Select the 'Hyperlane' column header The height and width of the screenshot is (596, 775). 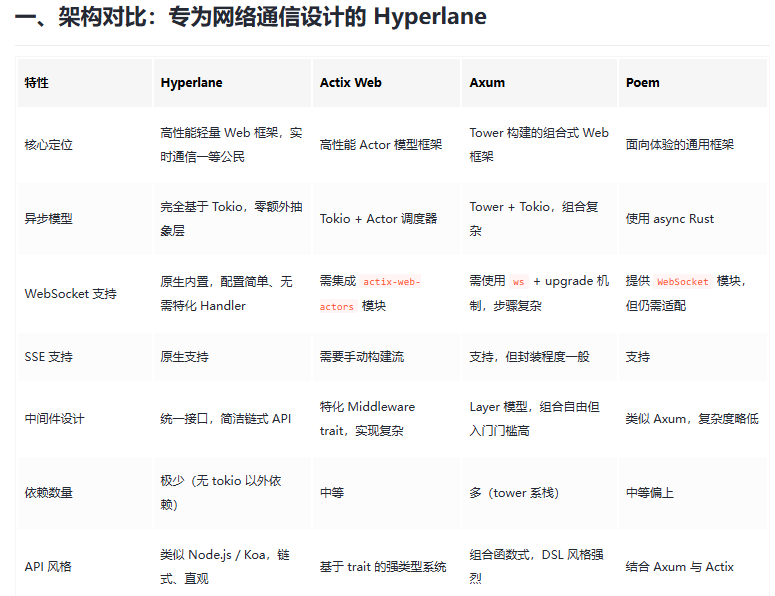(x=232, y=83)
